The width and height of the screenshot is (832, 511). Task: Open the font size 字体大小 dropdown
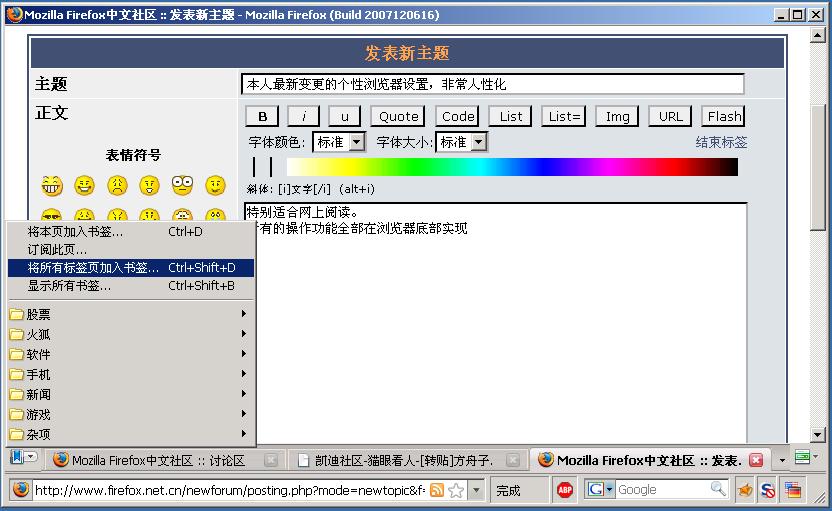point(461,142)
